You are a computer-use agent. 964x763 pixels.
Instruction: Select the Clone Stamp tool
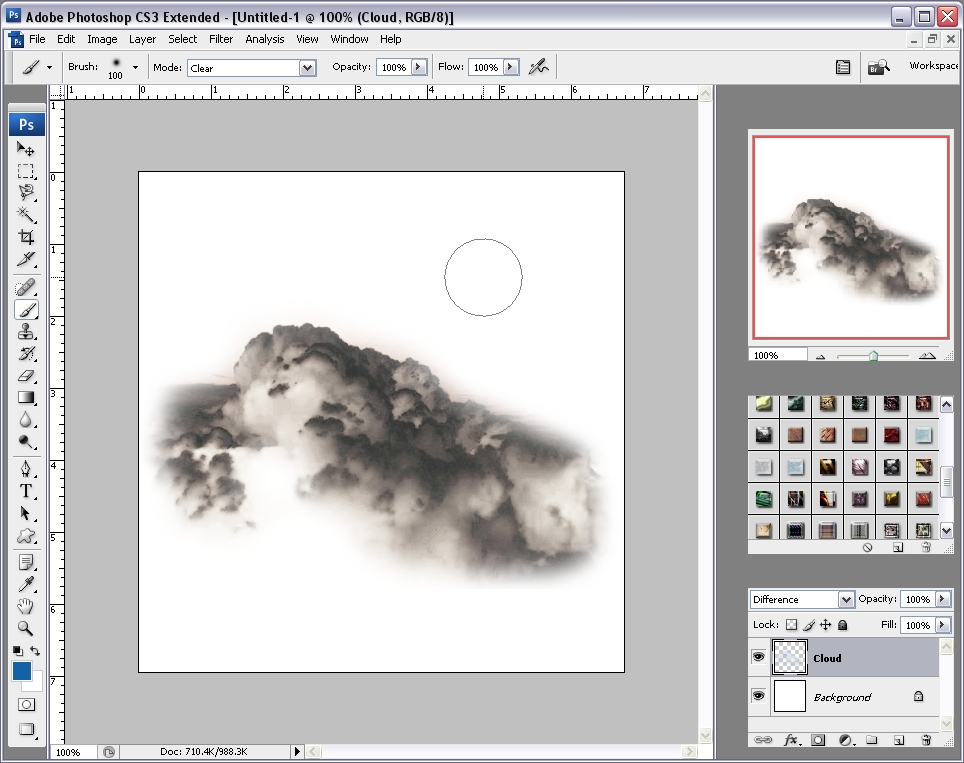pyautogui.click(x=26, y=332)
